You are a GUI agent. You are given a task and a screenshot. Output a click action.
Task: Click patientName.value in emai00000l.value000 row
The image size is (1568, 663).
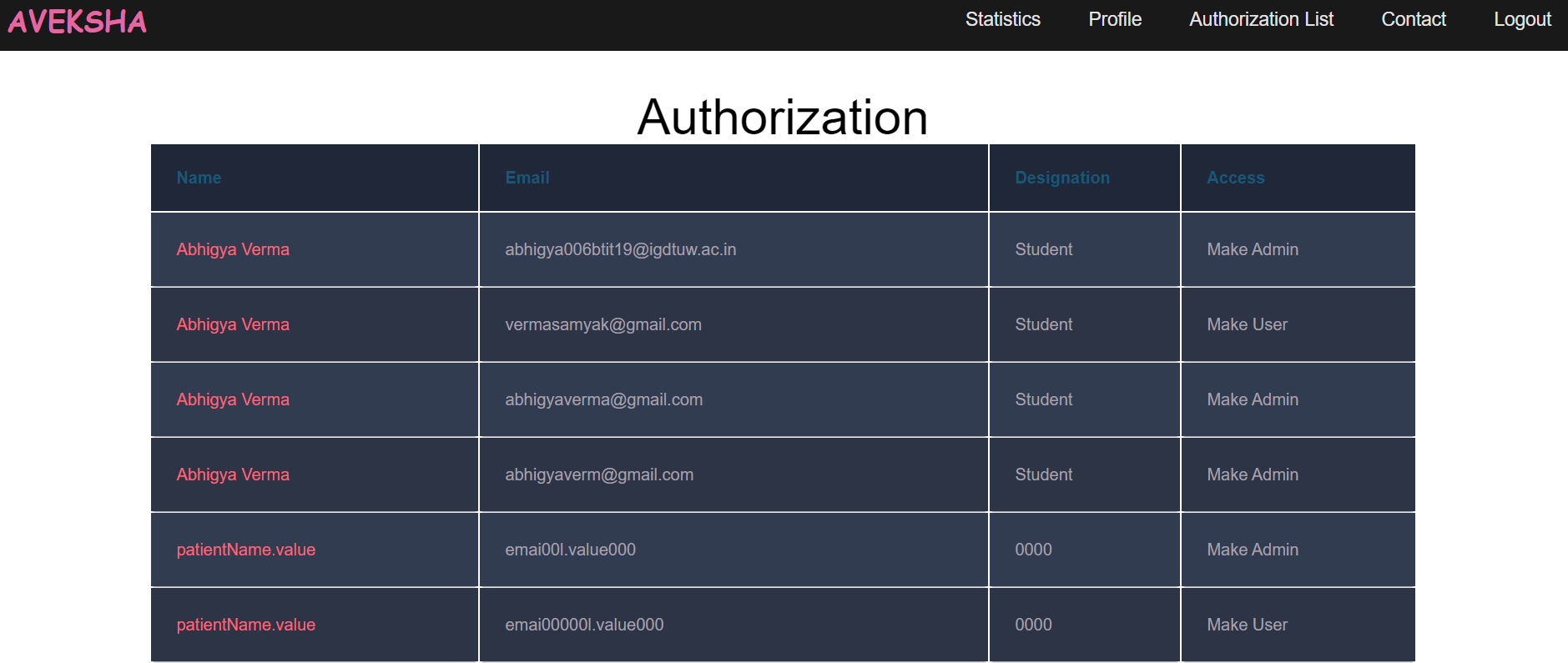[x=245, y=625]
